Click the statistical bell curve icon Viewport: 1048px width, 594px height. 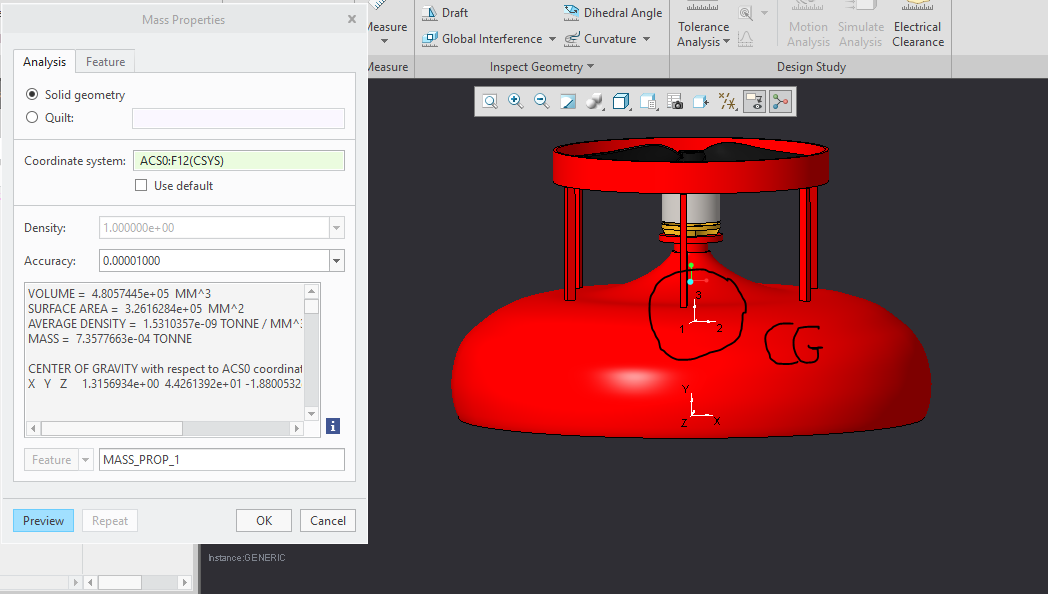[x=745, y=39]
